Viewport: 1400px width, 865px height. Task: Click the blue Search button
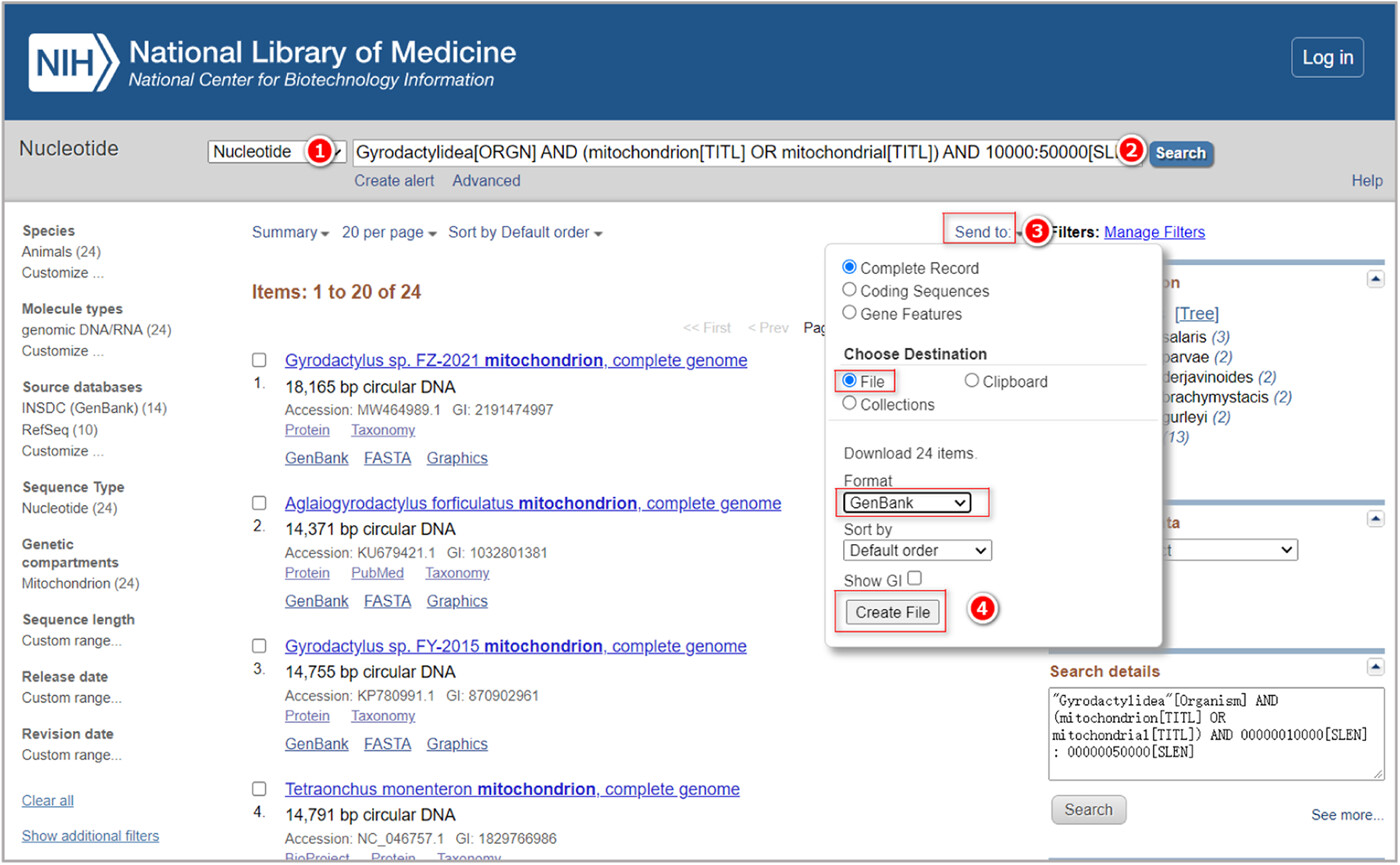tap(1181, 153)
